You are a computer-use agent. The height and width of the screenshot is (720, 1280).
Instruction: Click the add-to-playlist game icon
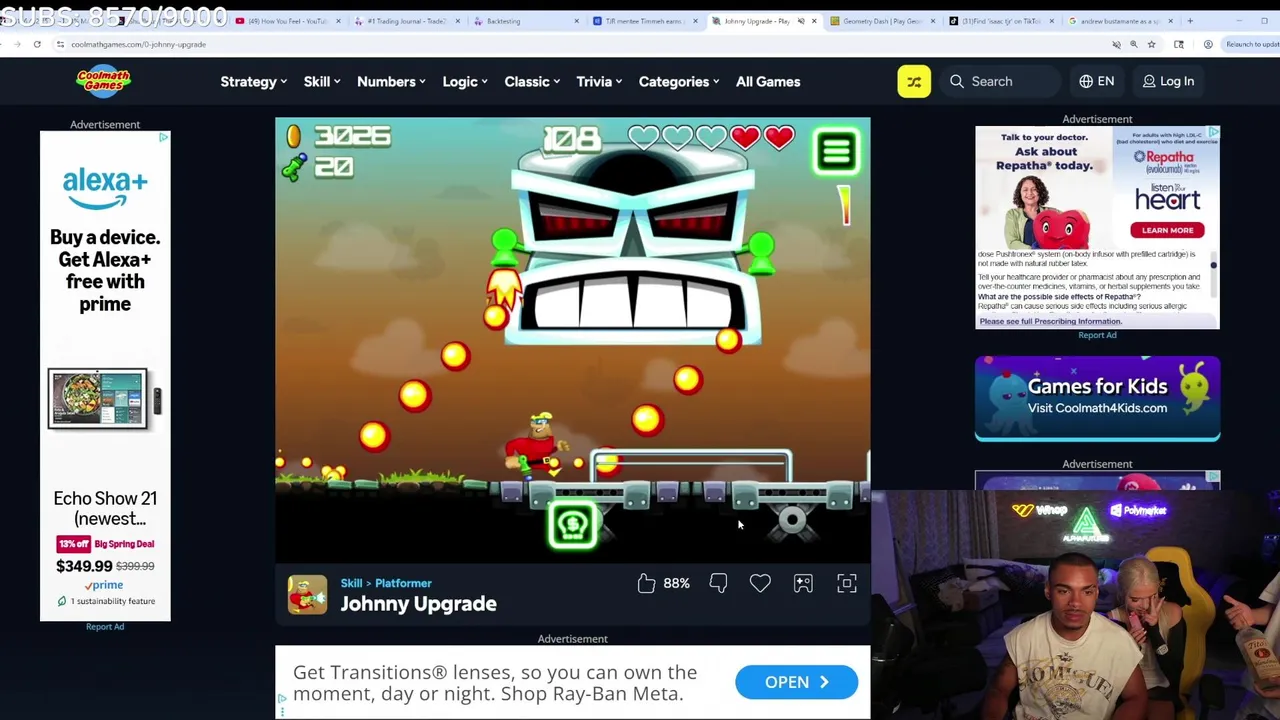(x=803, y=583)
